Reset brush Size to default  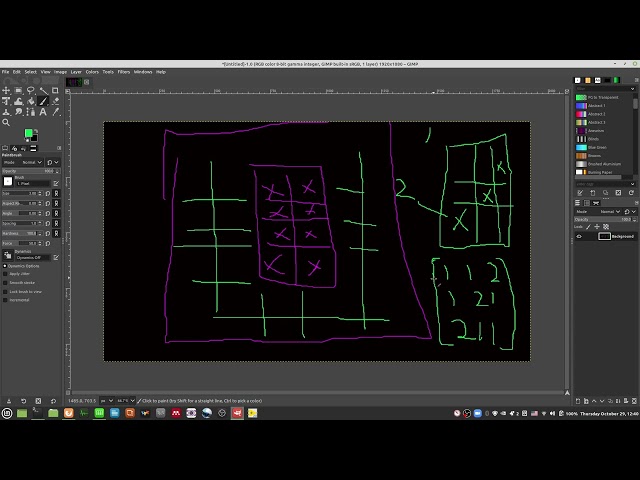pyautogui.click(x=48, y=193)
